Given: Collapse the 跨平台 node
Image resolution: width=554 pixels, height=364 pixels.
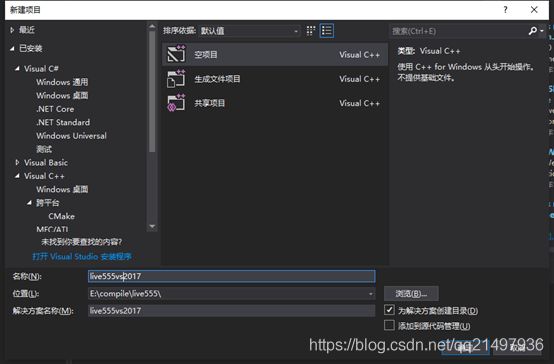Looking at the screenshot, I should (x=29, y=202).
